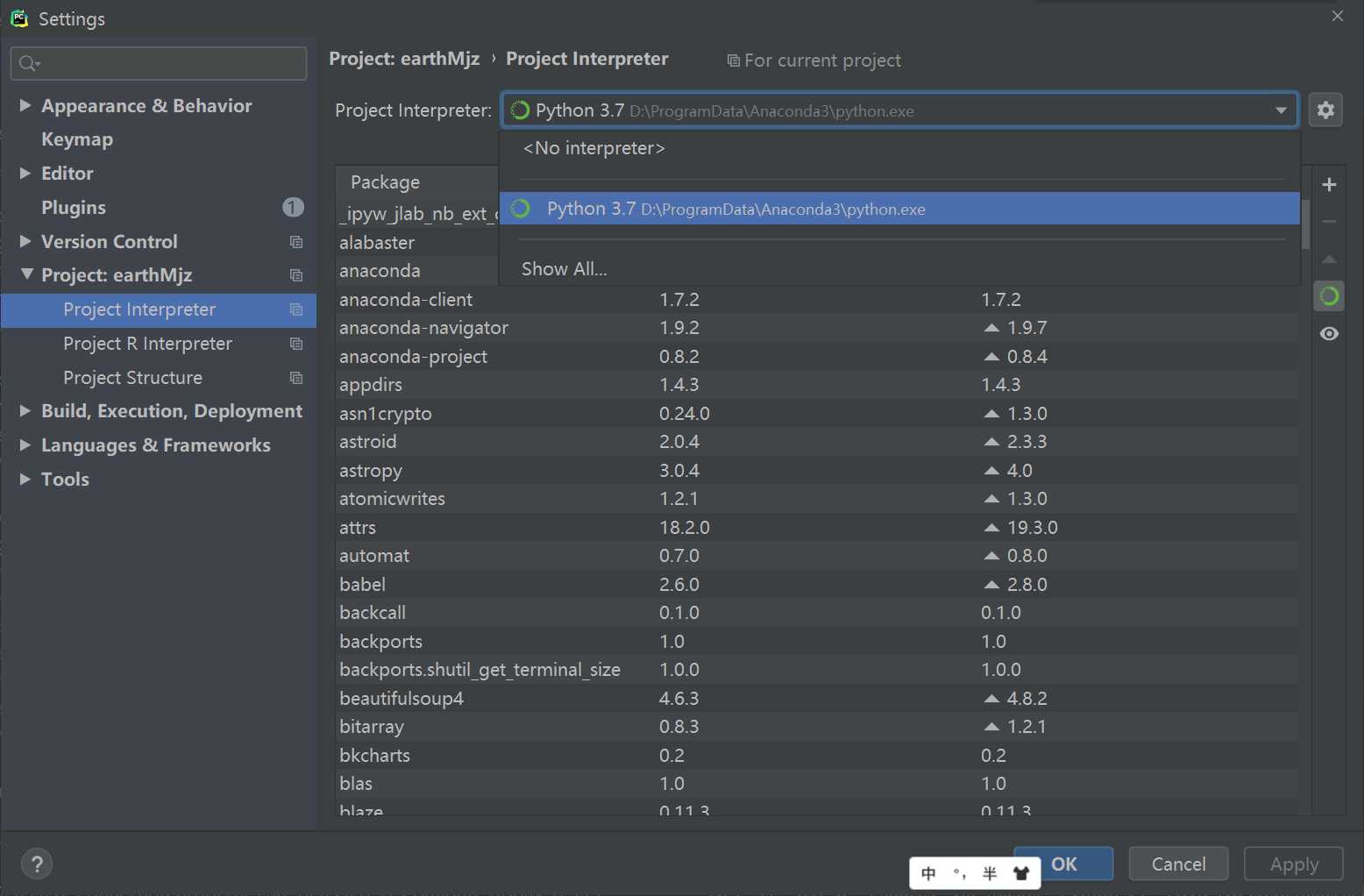Select the babel package row

816,585
